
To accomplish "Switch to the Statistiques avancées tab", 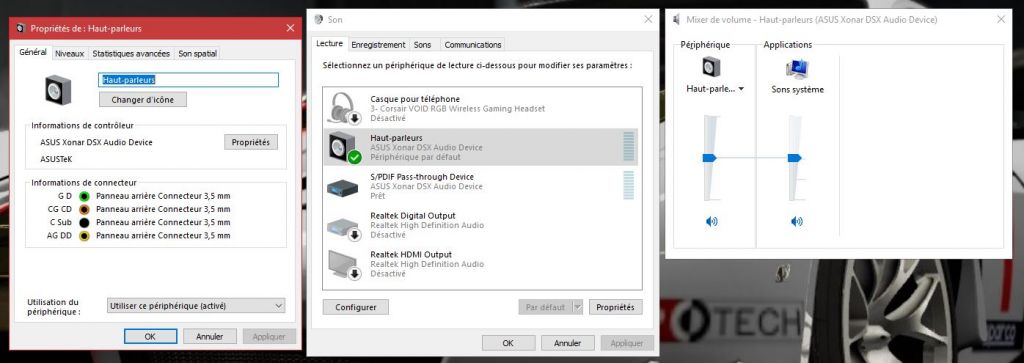I will [131, 54].
